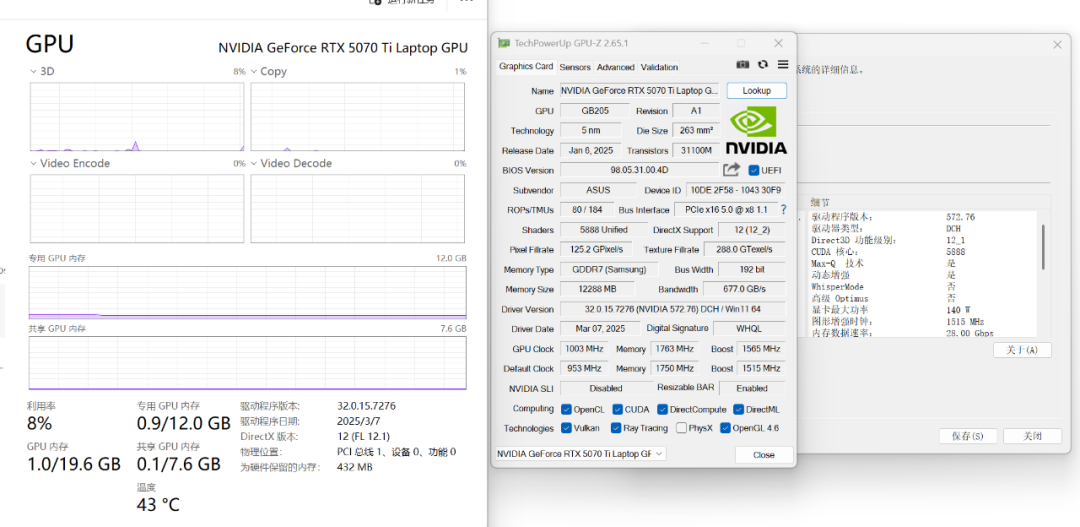Click the BIOS export share icon

point(731,169)
